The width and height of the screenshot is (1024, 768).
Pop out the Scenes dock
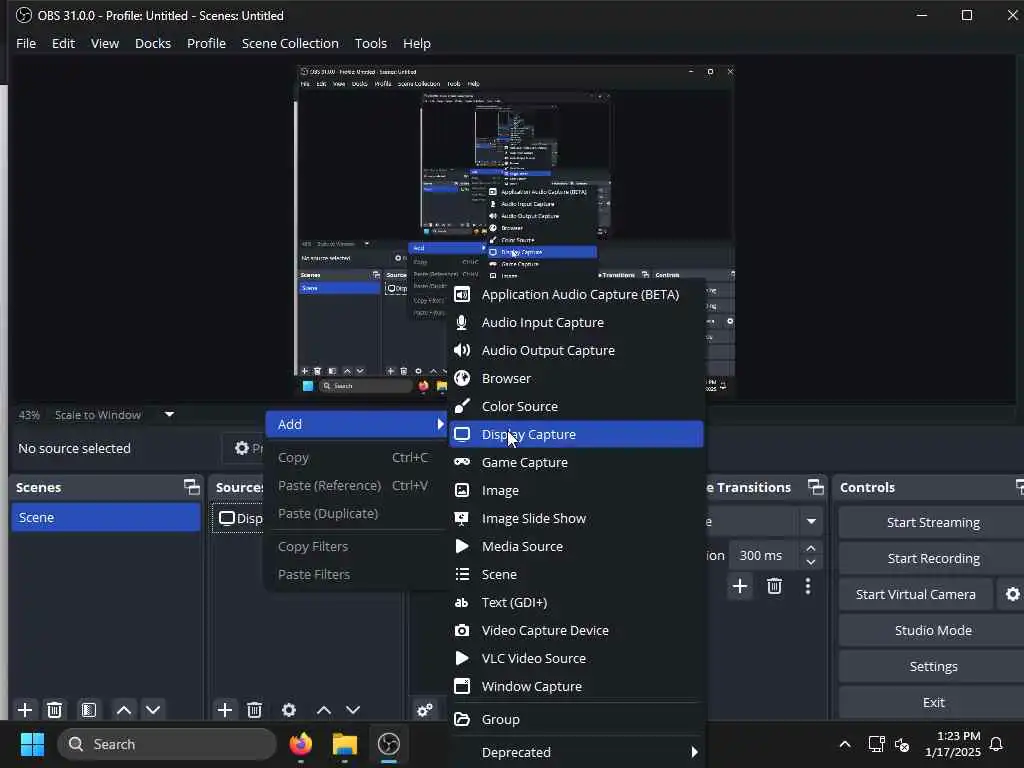click(x=191, y=487)
